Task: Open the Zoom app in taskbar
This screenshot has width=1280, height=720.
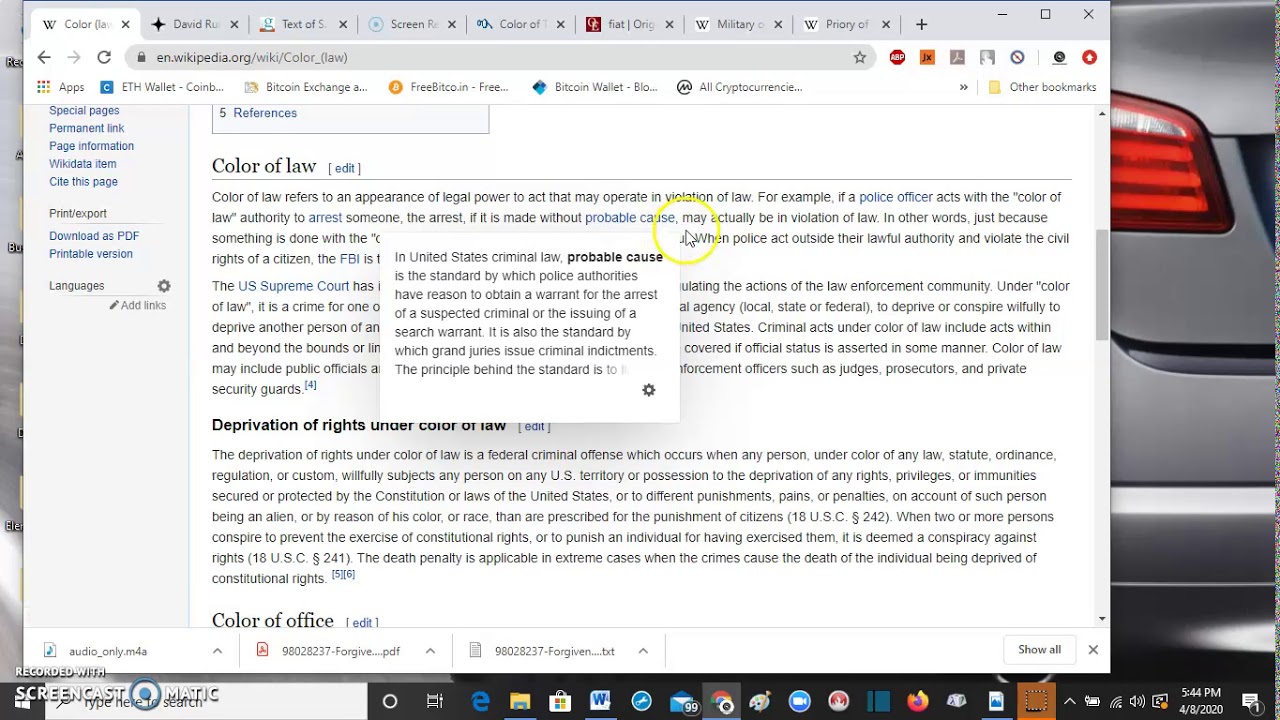Action: [799, 701]
